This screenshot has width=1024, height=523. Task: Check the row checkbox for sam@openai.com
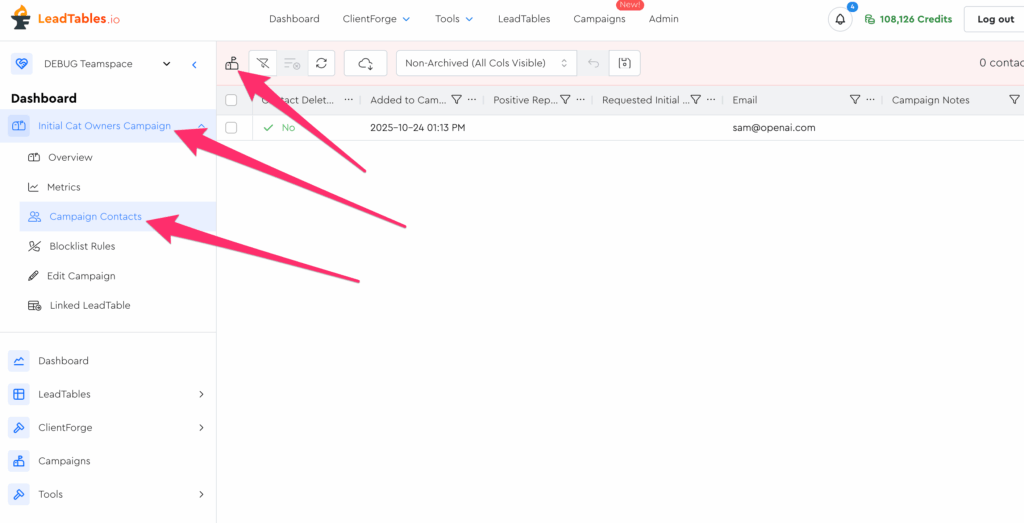(232, 128)
